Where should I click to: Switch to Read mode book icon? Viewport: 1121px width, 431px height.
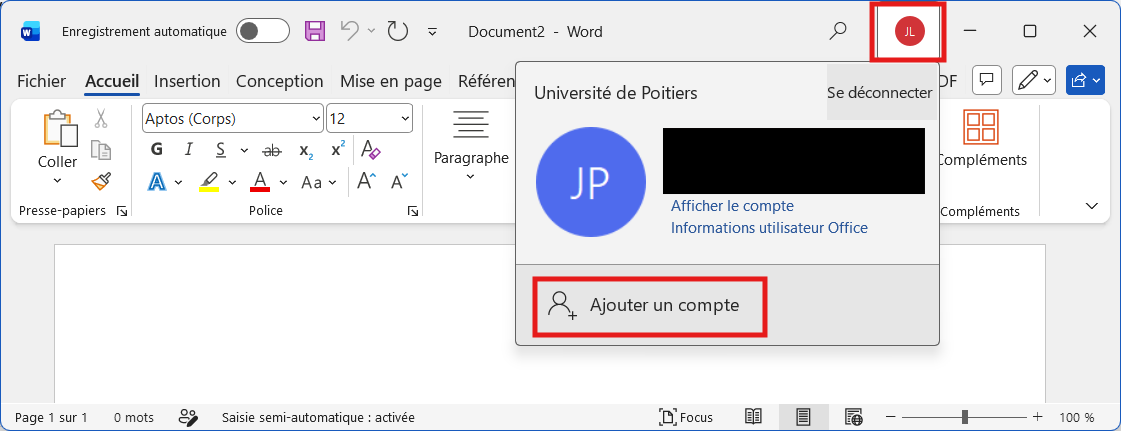coord(753,417)
